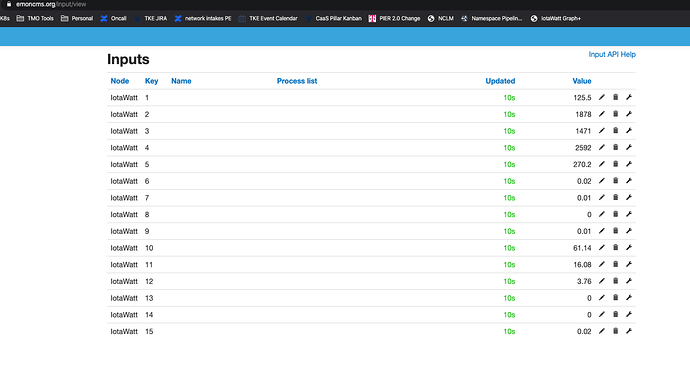Open the IotaWatt Graph+ bookmark
The image size is (690, 367).
point(555,18)
